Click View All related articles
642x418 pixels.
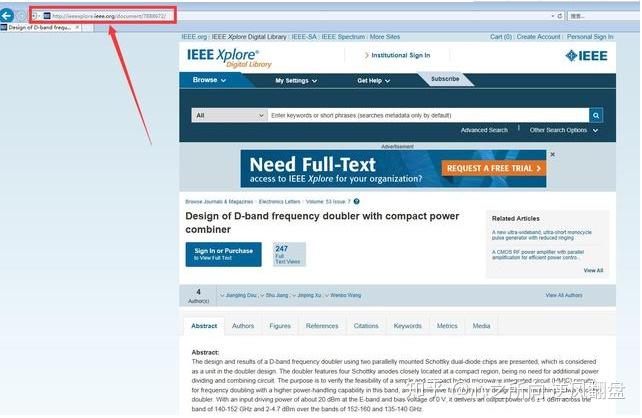coord(593,271)
